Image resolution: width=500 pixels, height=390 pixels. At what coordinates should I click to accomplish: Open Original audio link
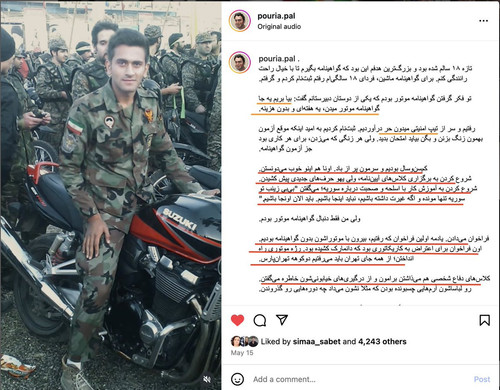279,26
